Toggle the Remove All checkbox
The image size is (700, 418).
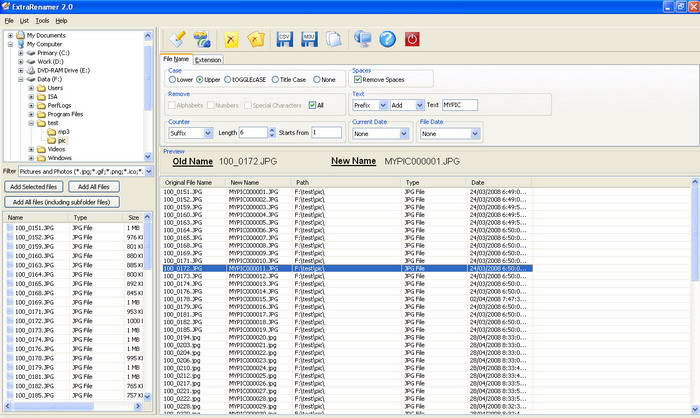tap(312, 105)
